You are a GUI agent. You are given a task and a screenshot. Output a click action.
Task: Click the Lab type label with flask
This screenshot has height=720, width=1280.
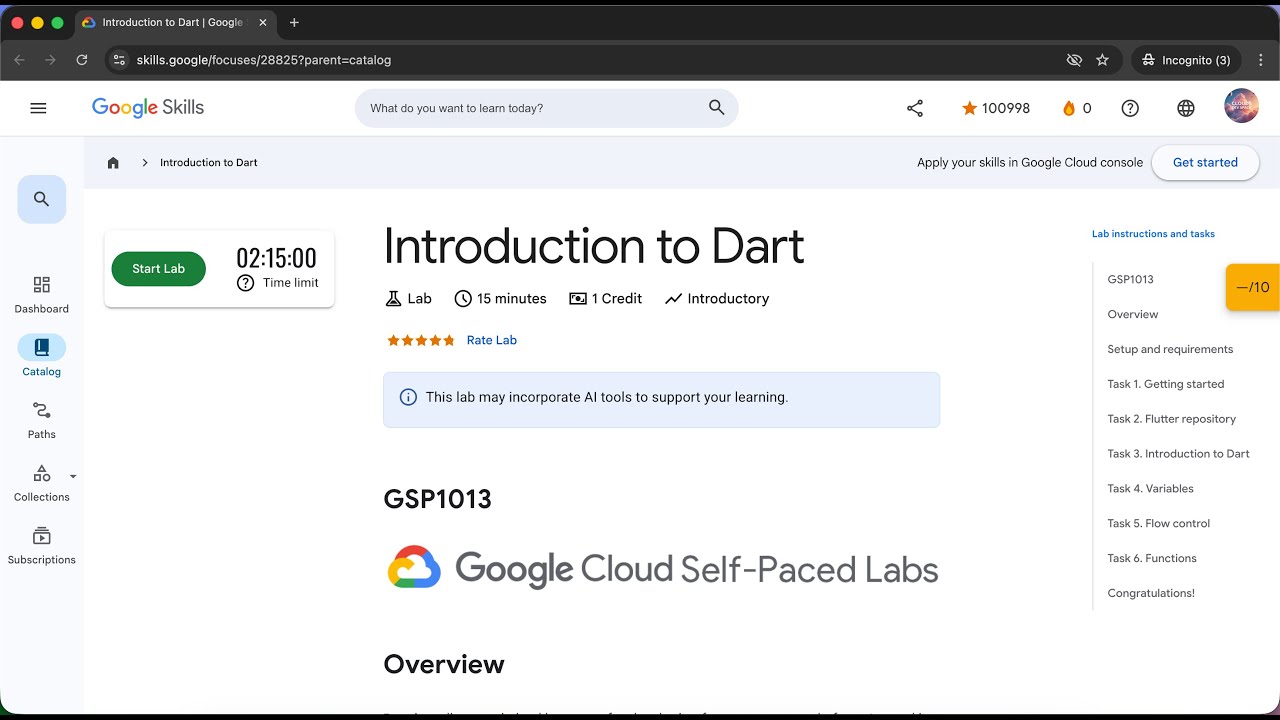[408, 299]
